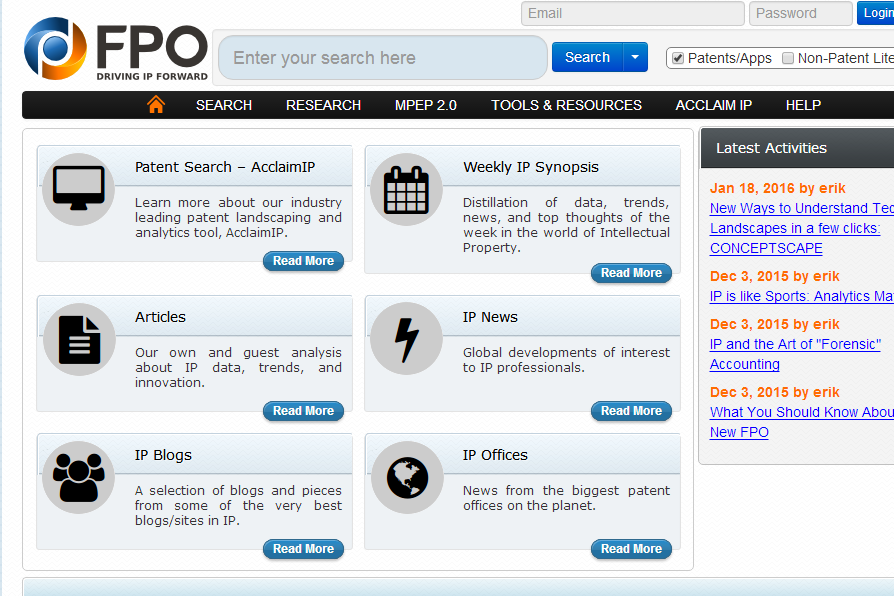Click the 'Jan 18, 2016 by erik' byline

[x=778, y=188]
